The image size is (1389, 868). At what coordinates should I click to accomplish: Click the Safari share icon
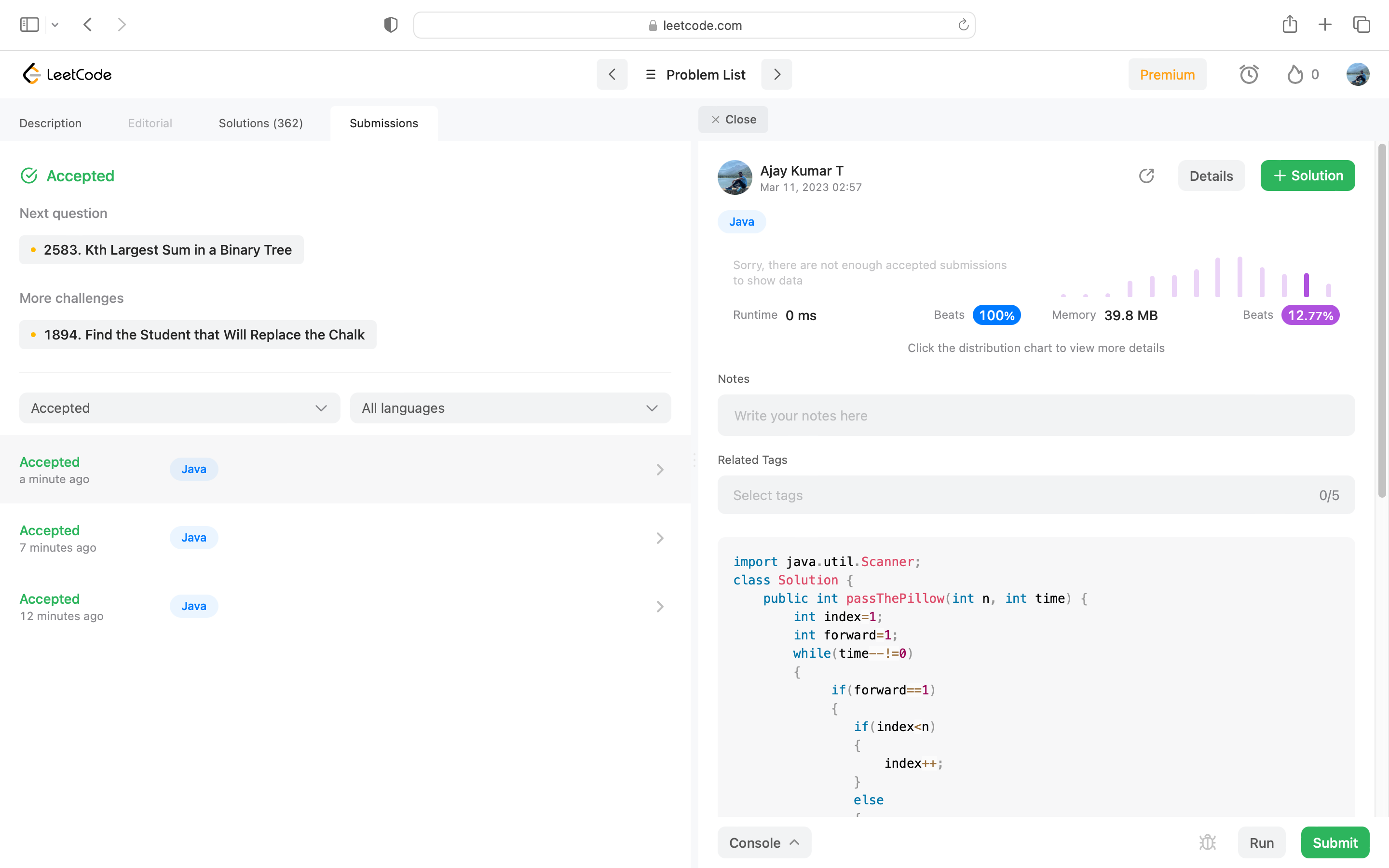pyautogui.click(x=1290, y=25)
